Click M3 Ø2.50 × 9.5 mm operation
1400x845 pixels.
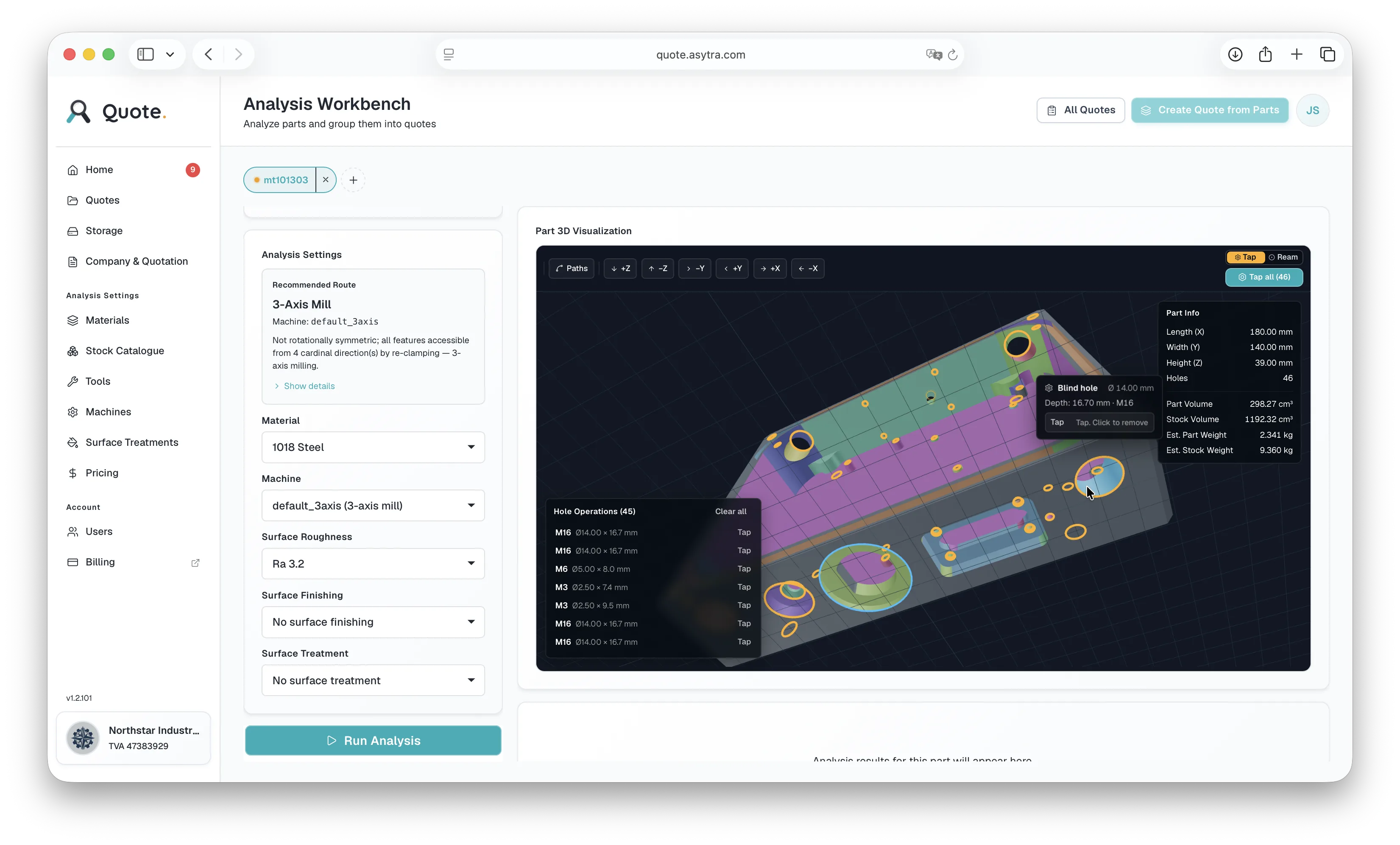pos(652,605)
